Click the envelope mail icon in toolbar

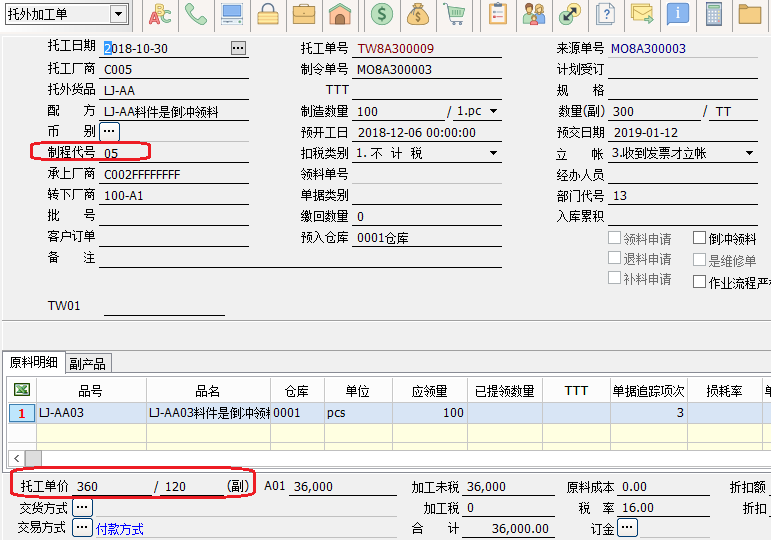pyautogui.click(x=642, y=14)
